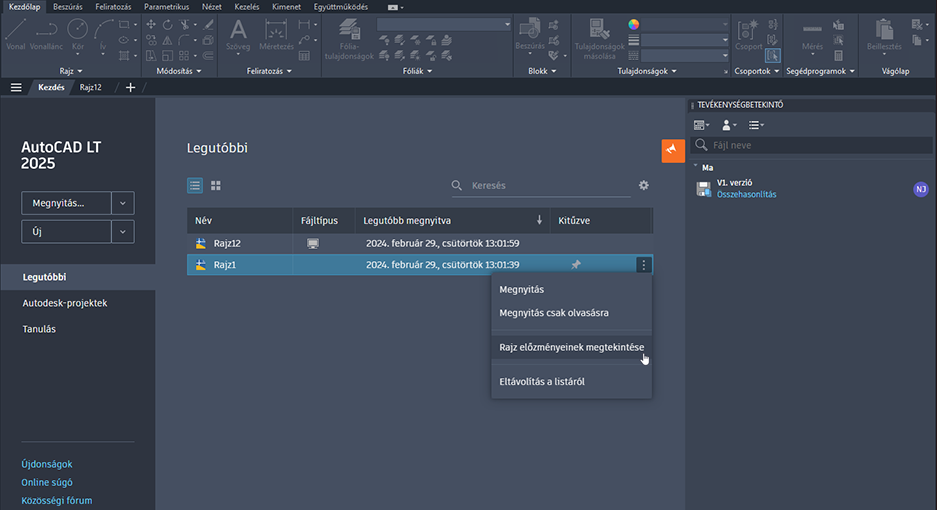Open the user filter dropdown in Tevékenységbetekintő
The height and width of the screenshot is (510, 937).
click(x=729, y=125)
